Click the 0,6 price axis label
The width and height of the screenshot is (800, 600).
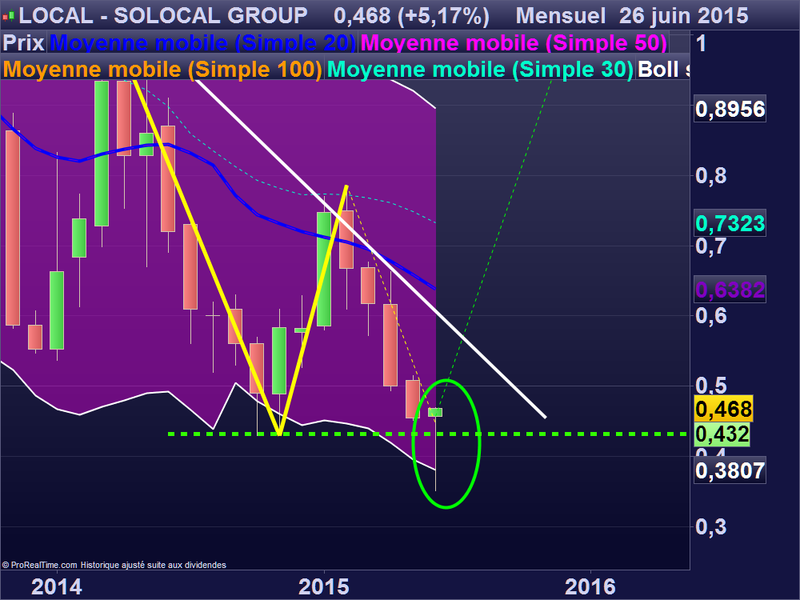711,316
